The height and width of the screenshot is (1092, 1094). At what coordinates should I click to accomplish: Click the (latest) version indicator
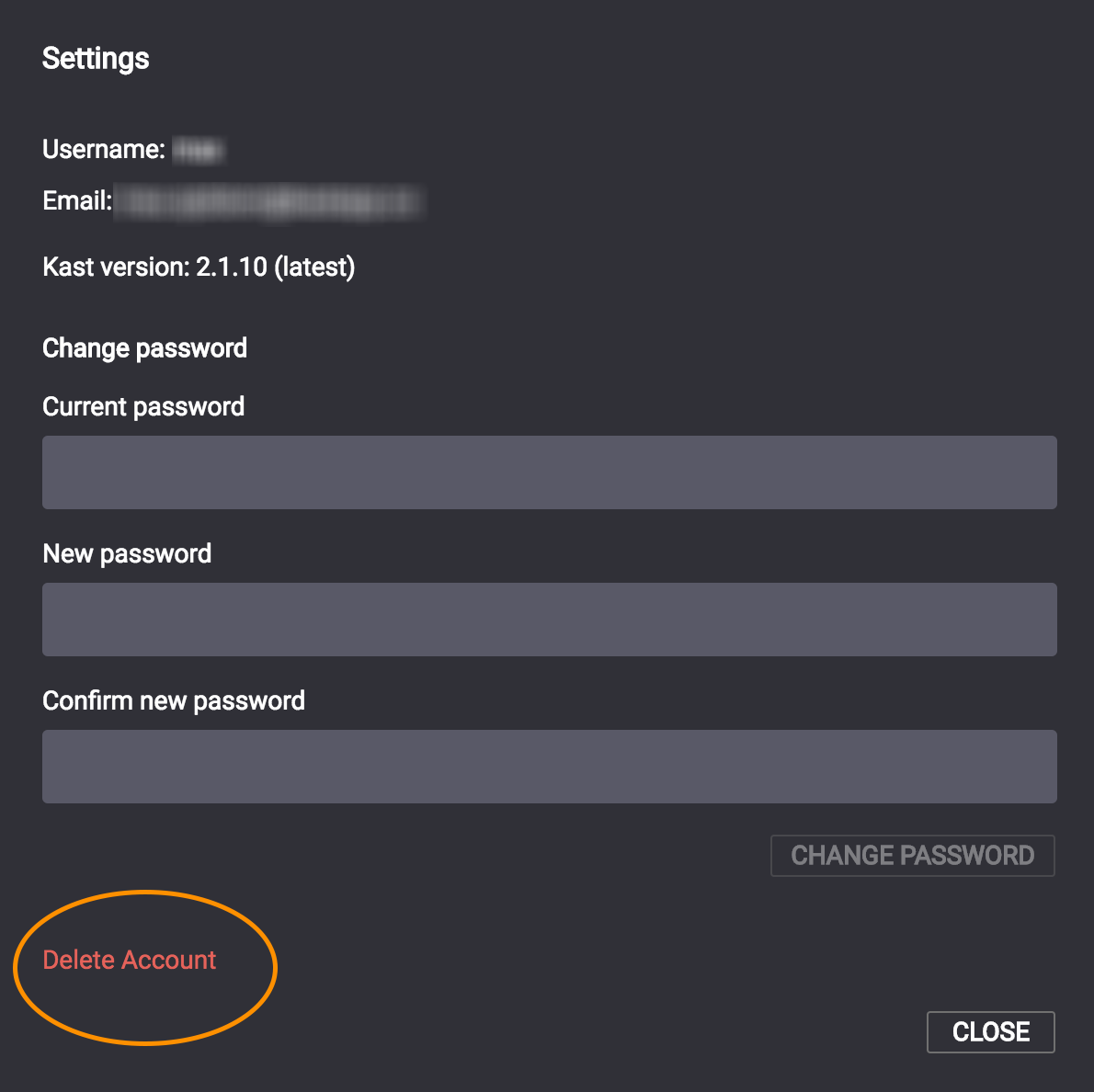(x=314, y=267)
